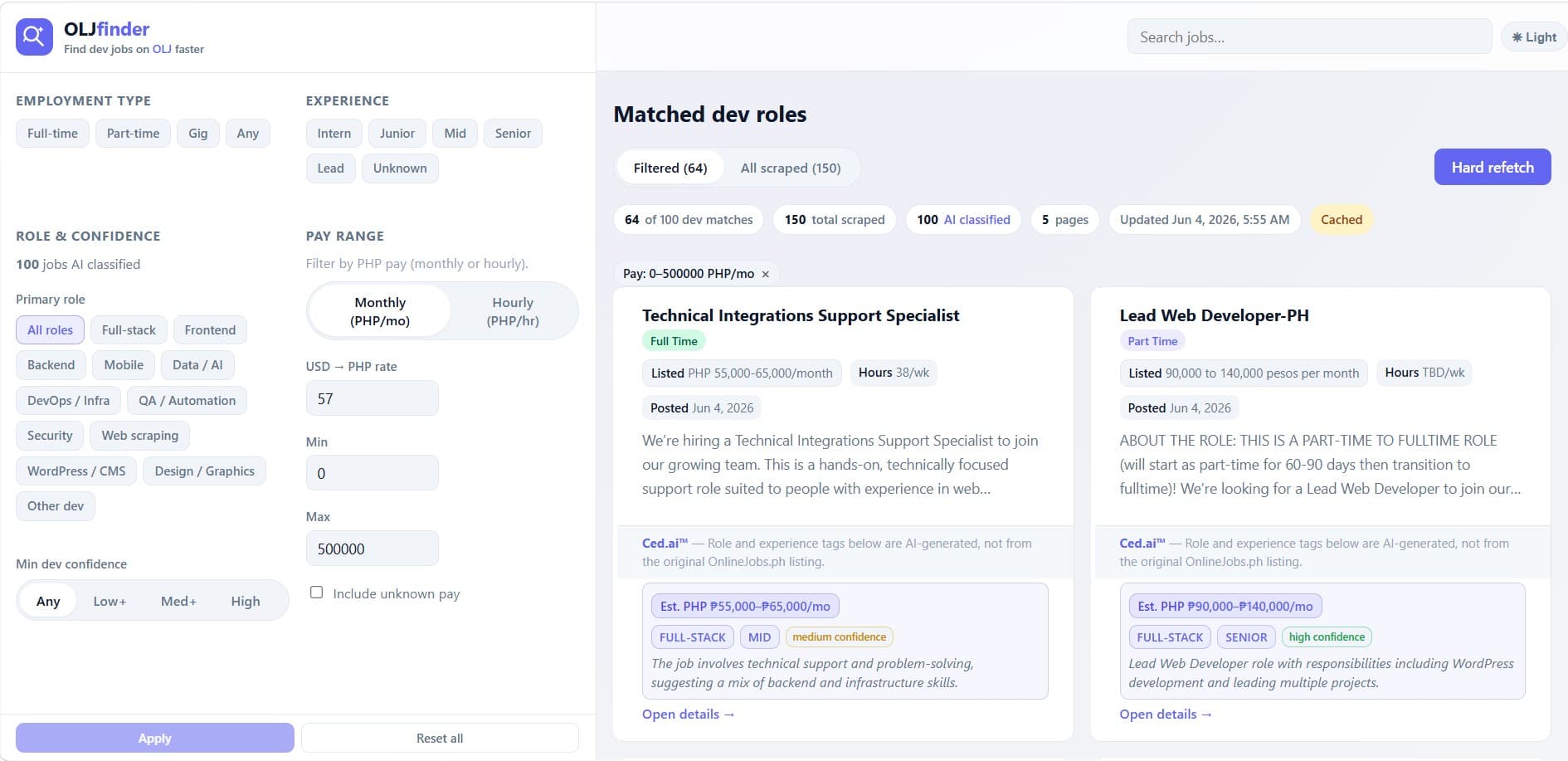Click the Est. PHP ₱90,000–₱140,000/mo badge
The width and height of the screenshot is (1568, 761).
click(1225, 607)
